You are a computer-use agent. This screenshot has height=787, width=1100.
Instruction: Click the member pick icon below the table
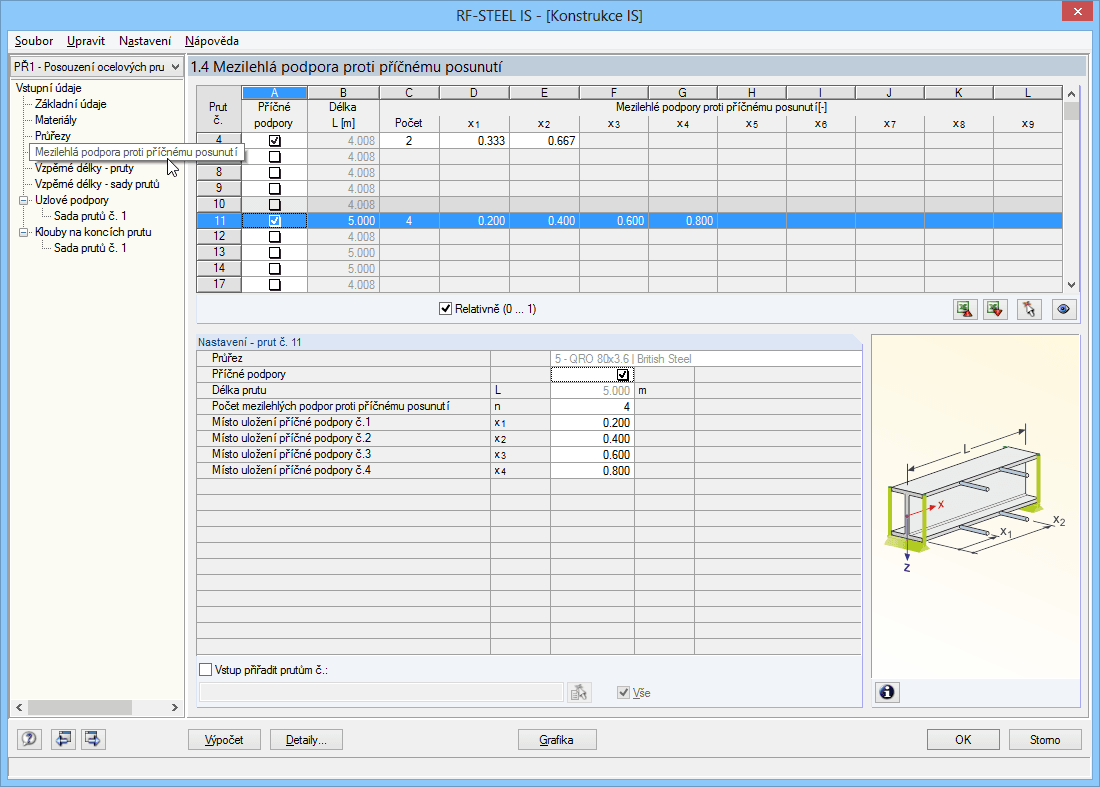1029,309
